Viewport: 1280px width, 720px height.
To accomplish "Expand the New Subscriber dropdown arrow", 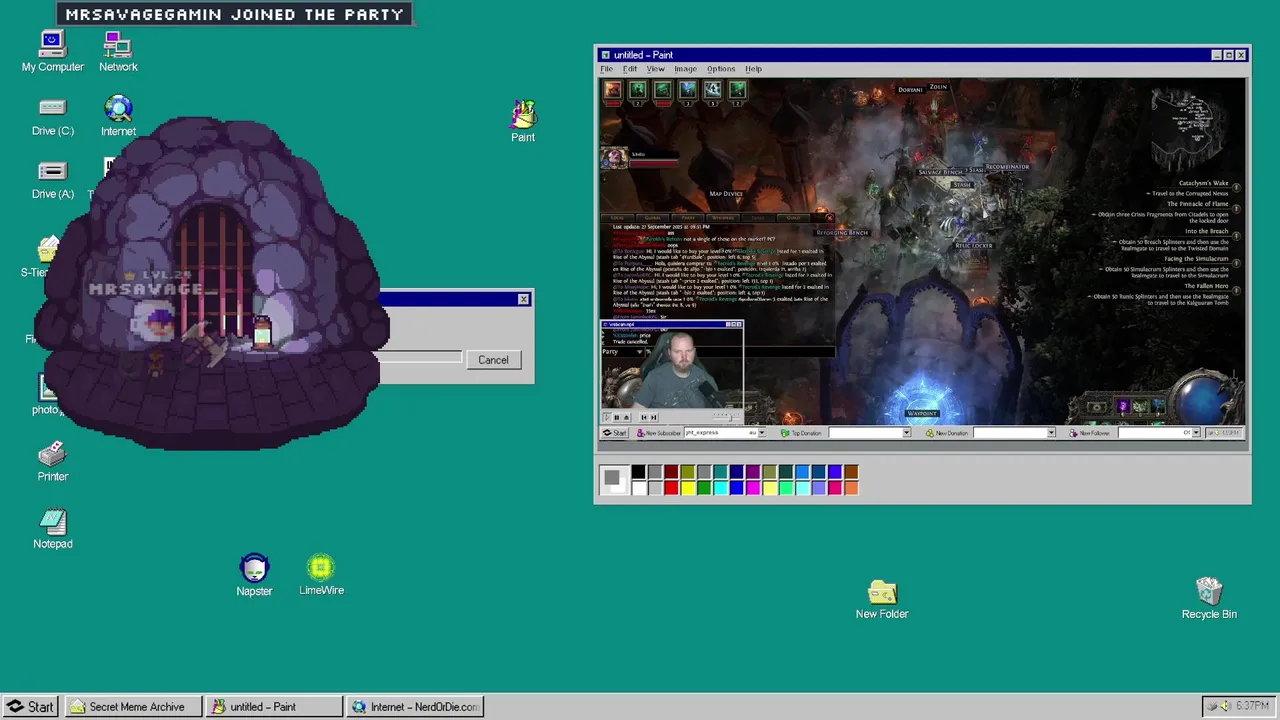I will pos(762,433).
